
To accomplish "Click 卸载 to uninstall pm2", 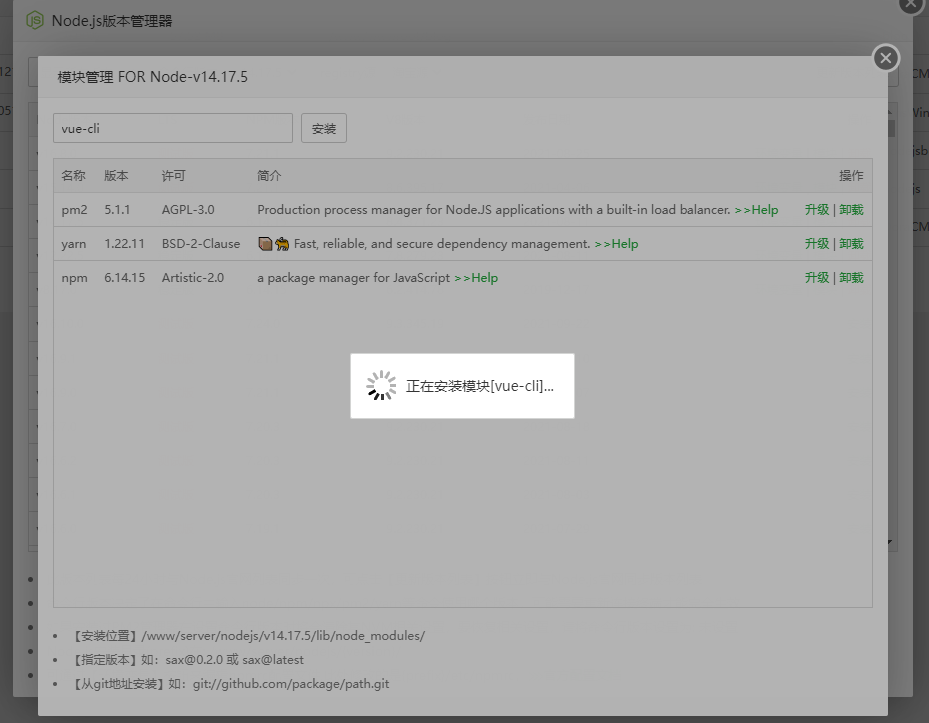I will click(851, 210).
